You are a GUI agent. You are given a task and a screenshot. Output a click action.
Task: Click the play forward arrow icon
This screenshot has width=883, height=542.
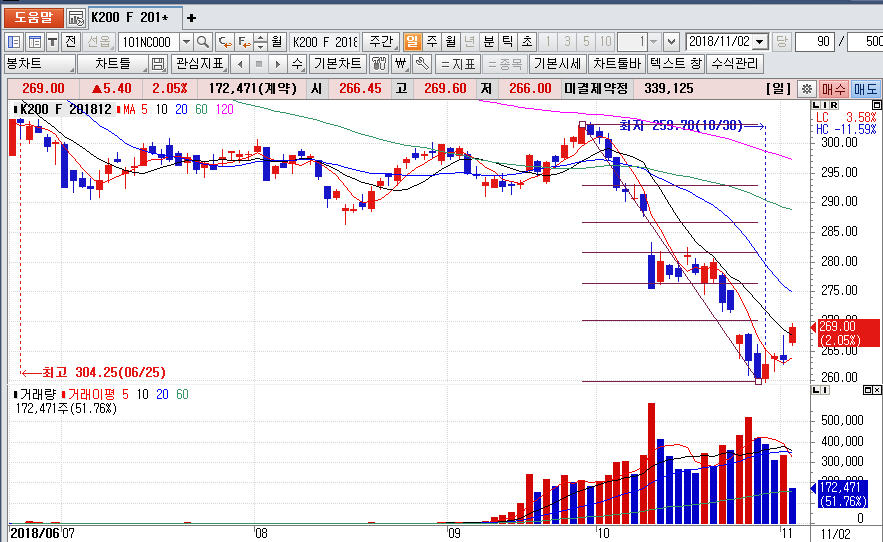tap(277, 64)
